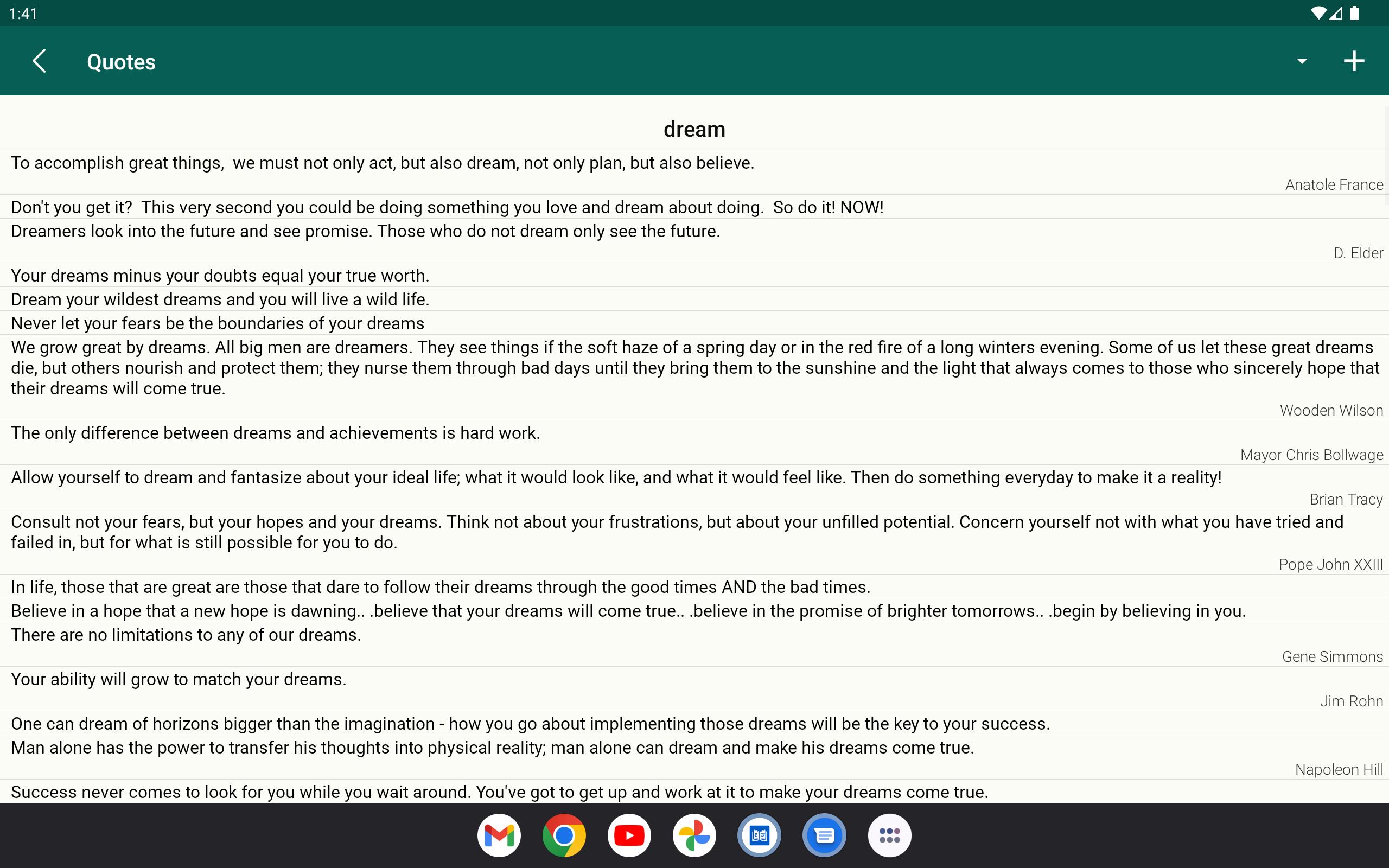Go back using the arrow icon
Image resolution: width=1389 pixels, height=868 pixels.
[x=39, y=61]
